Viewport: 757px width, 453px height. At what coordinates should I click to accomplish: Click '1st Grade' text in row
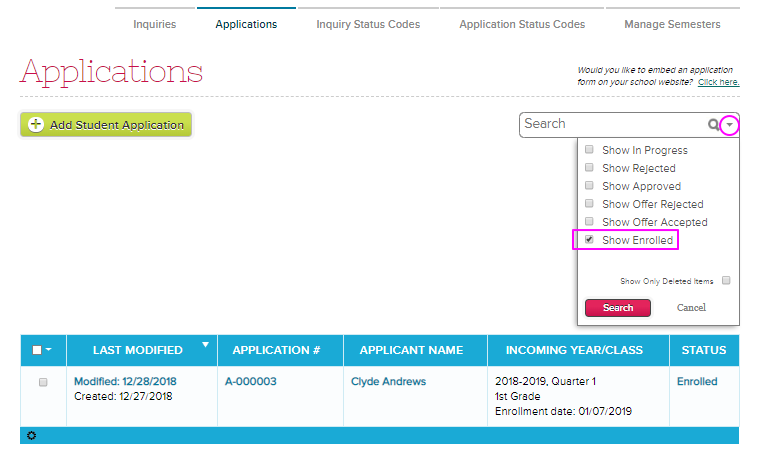[518, 396]
